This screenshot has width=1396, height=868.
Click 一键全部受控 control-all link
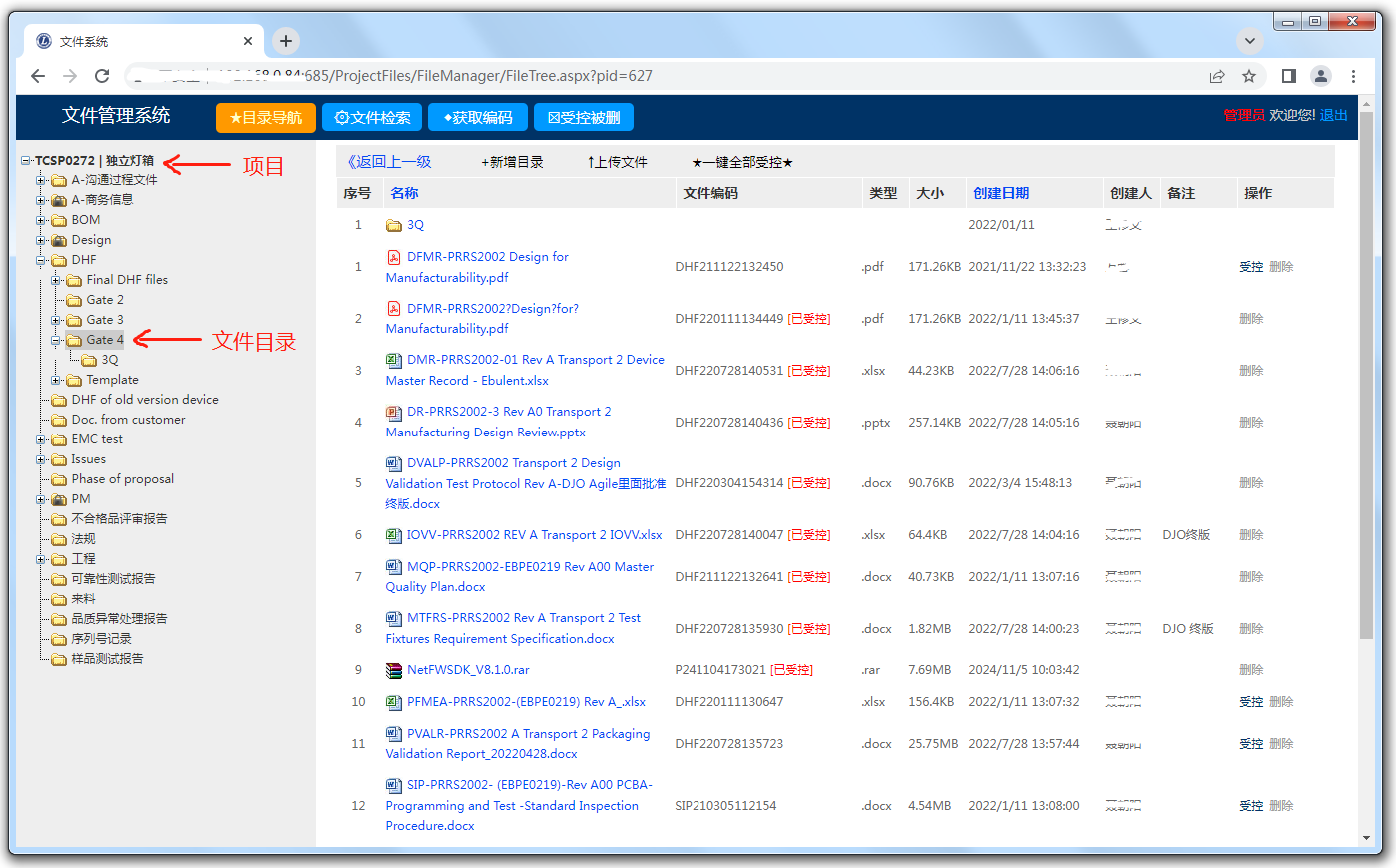point(742,162)
